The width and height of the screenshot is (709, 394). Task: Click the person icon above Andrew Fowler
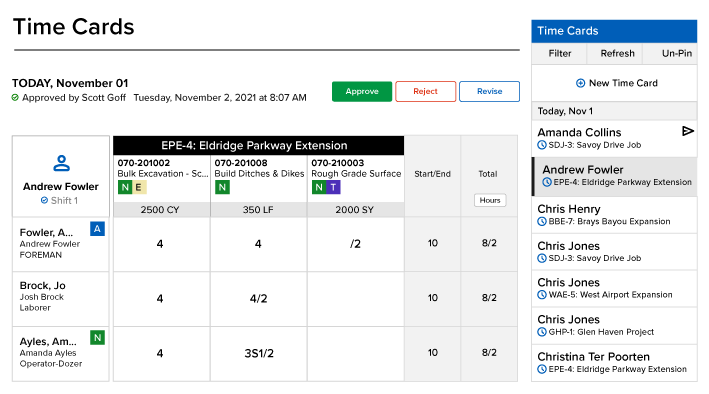click(61, 163)
